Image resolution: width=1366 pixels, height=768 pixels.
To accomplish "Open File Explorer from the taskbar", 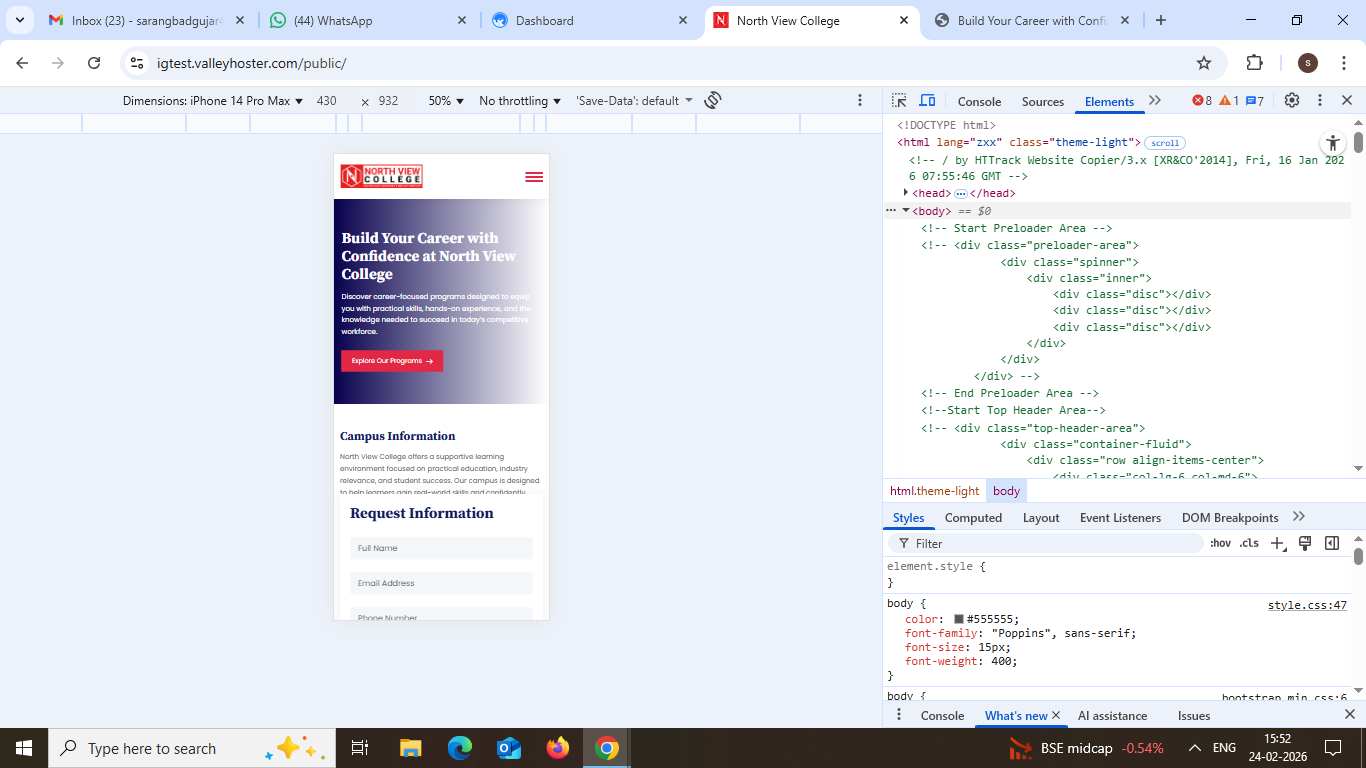I will point(410,748).
